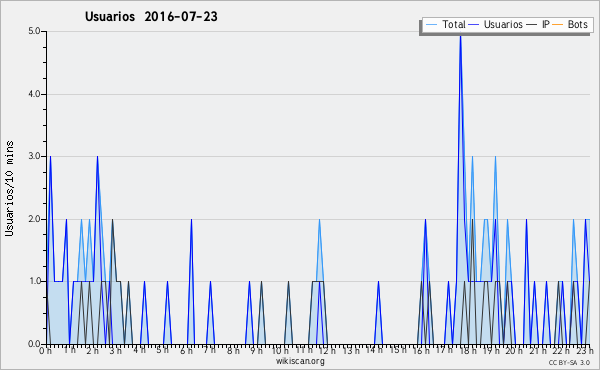Click the '0.0' y-axis value
The width and height of the screenshot is (600, 370).
34,344
